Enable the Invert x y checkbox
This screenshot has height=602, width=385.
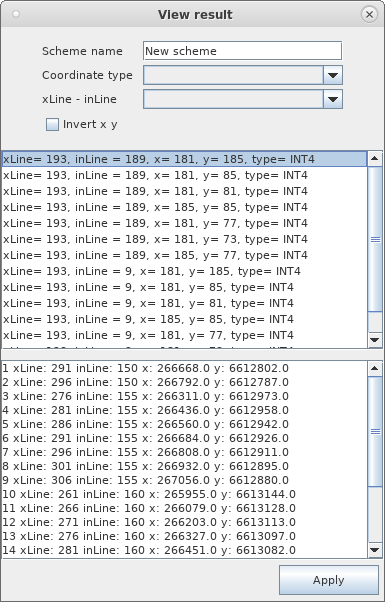(52, 124)
